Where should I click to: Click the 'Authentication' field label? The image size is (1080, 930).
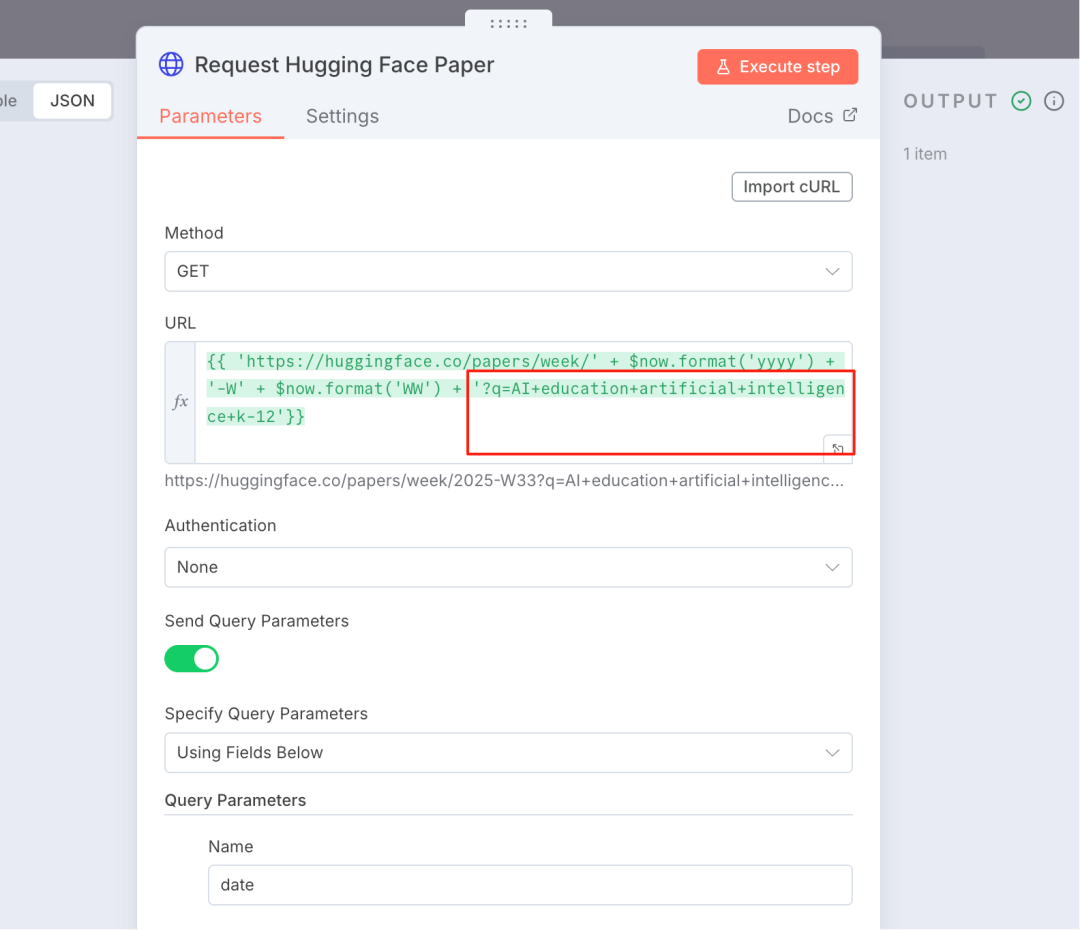[x=220, y=526]
